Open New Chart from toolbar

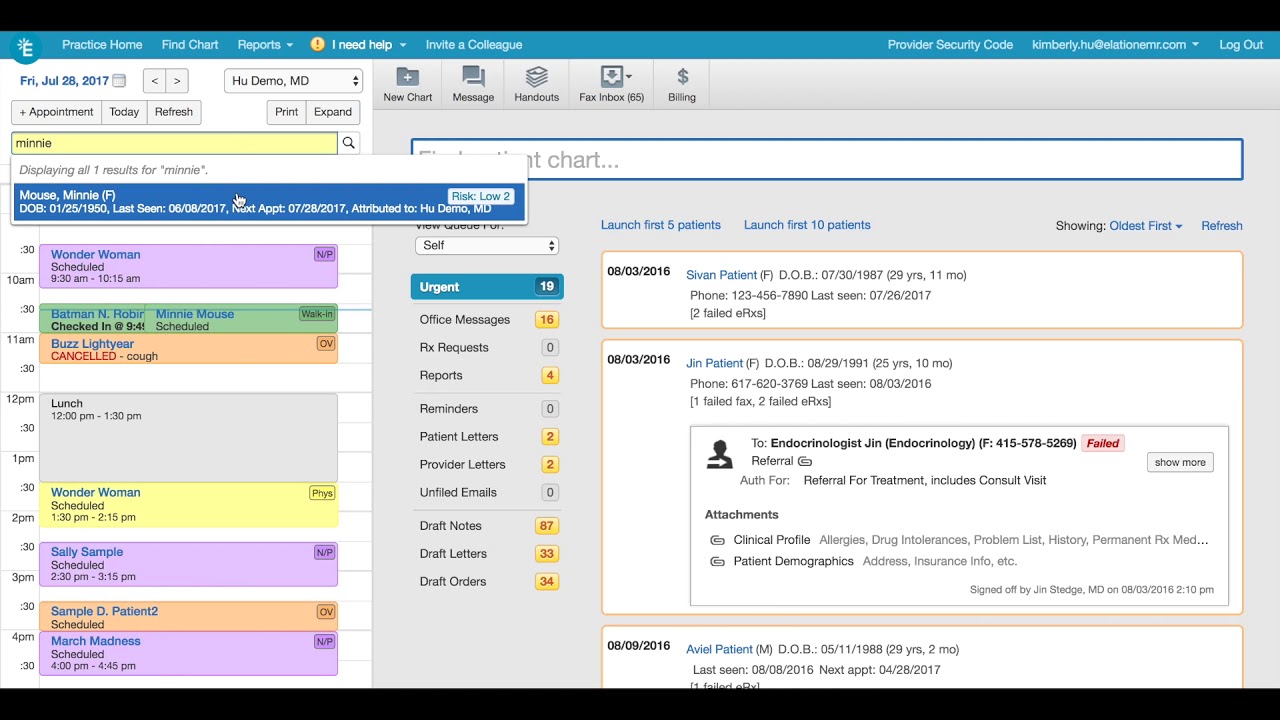coord(408,85)
